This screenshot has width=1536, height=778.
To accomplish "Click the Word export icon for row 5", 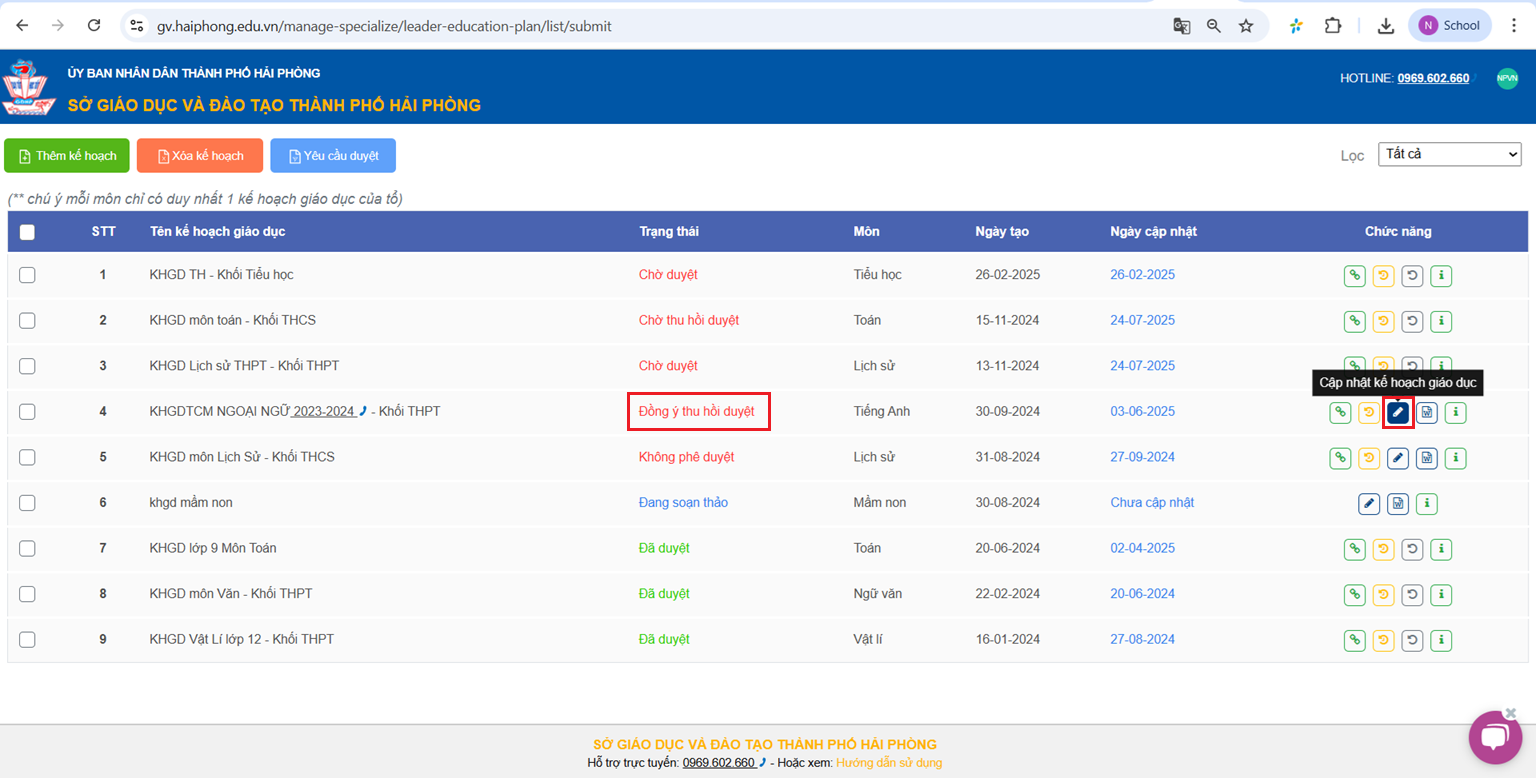I will coord(1427,458).
